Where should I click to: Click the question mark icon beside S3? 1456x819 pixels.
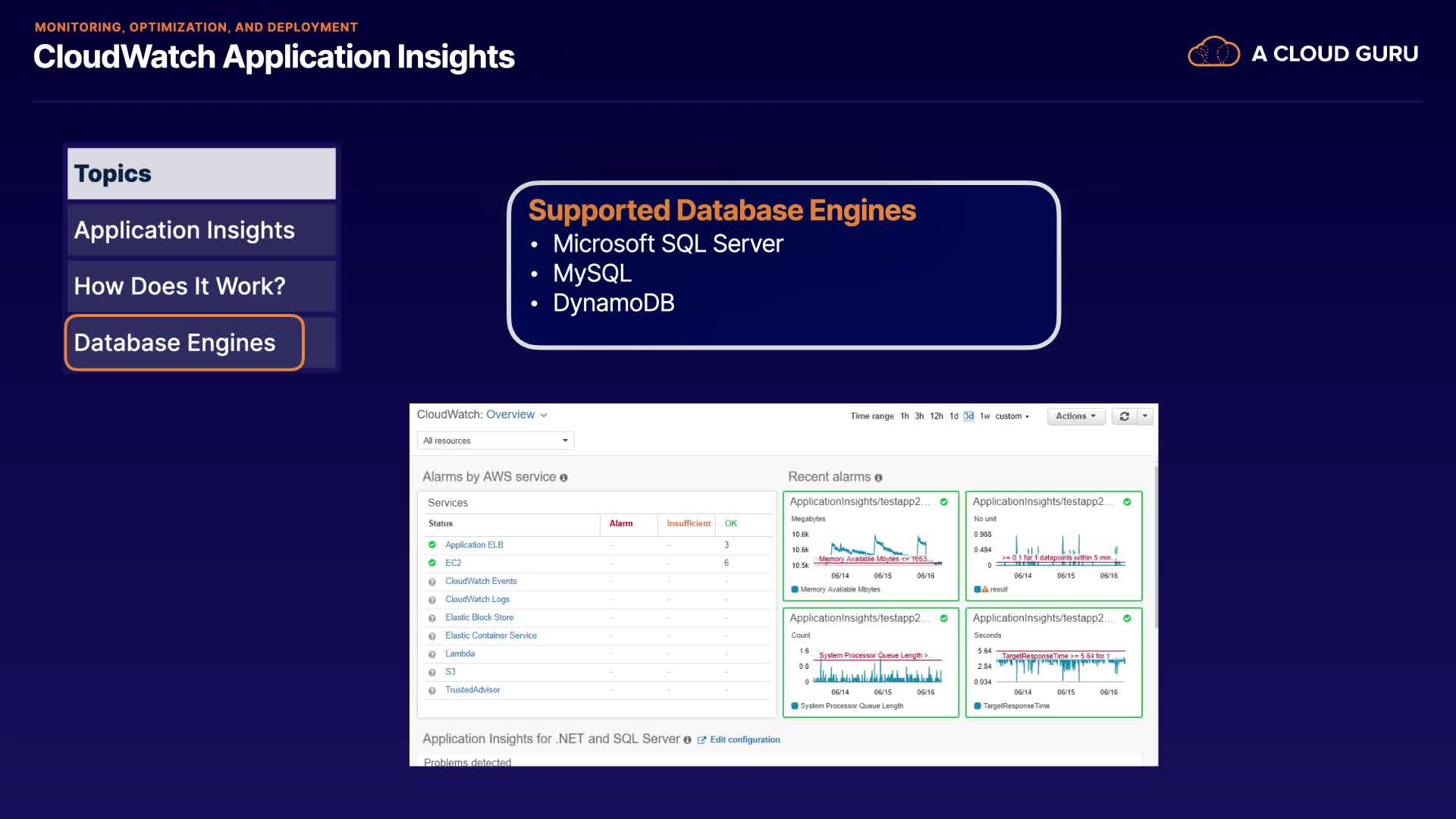point(432,672)
